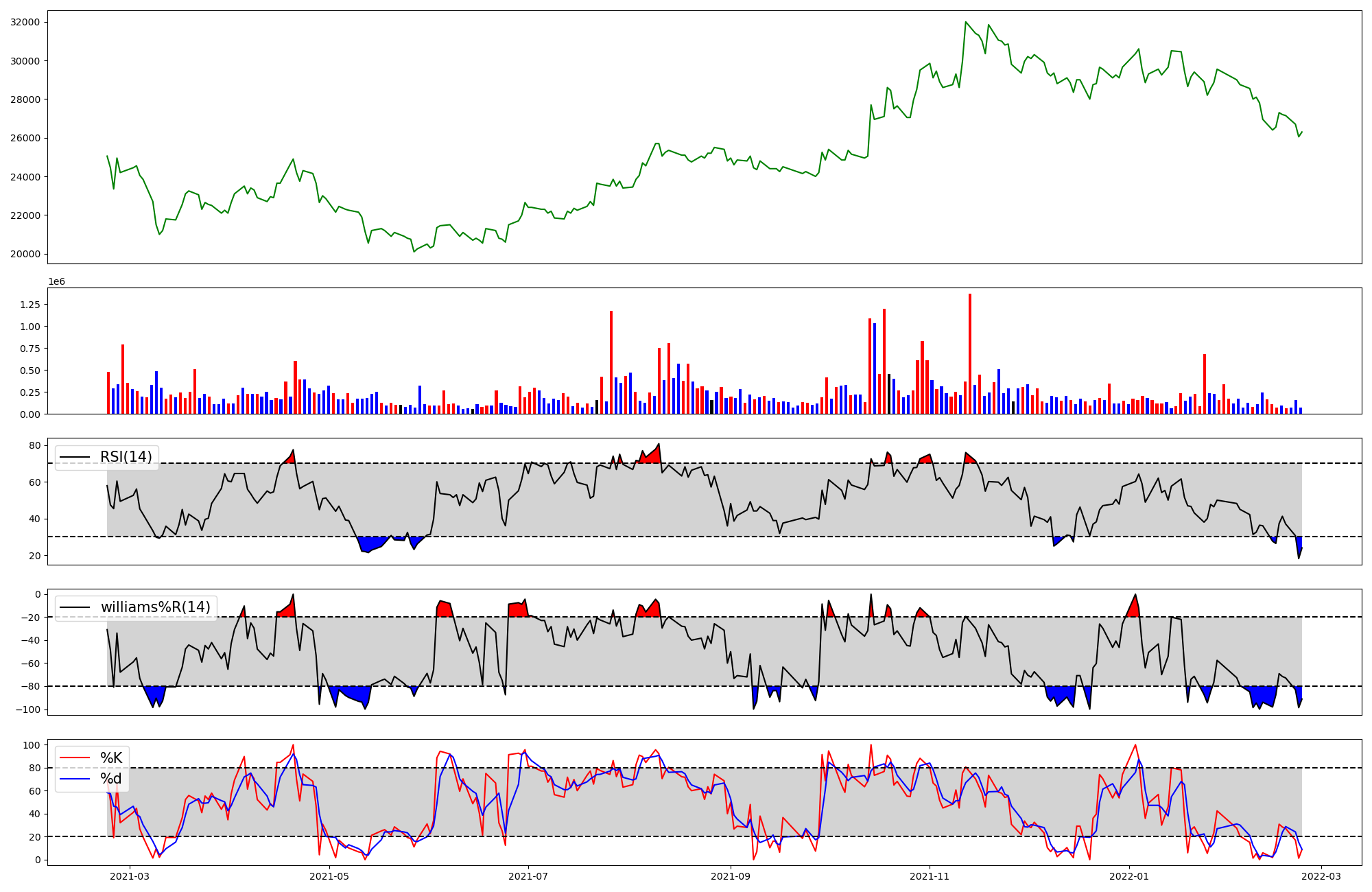The width and height of the screenshot is (1372, 892).
Task: Click the 80 tick on the RSI axis
Action: (34, 446)
